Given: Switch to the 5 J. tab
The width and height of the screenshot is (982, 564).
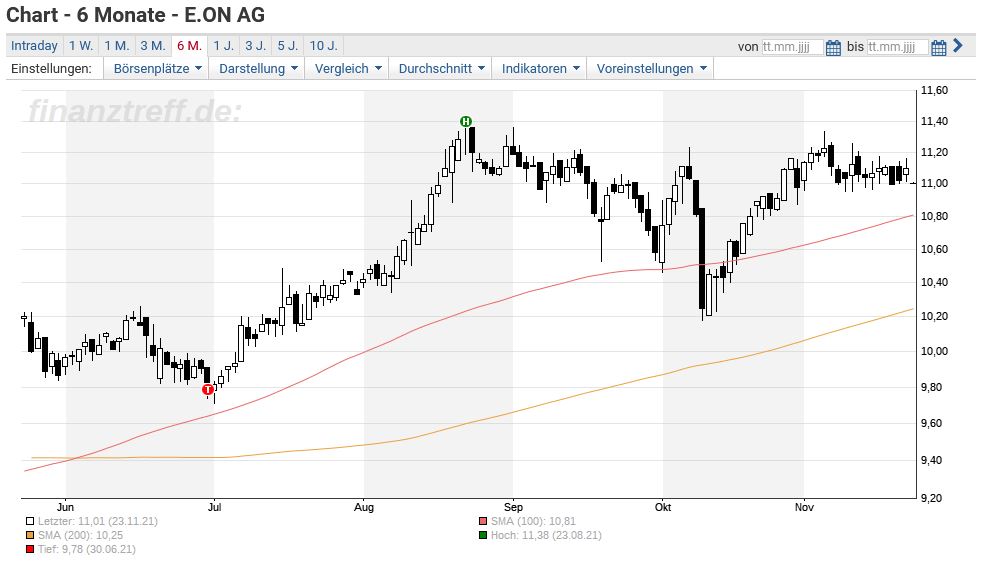Looking at the screenshot, I should [x=287, y=46].
